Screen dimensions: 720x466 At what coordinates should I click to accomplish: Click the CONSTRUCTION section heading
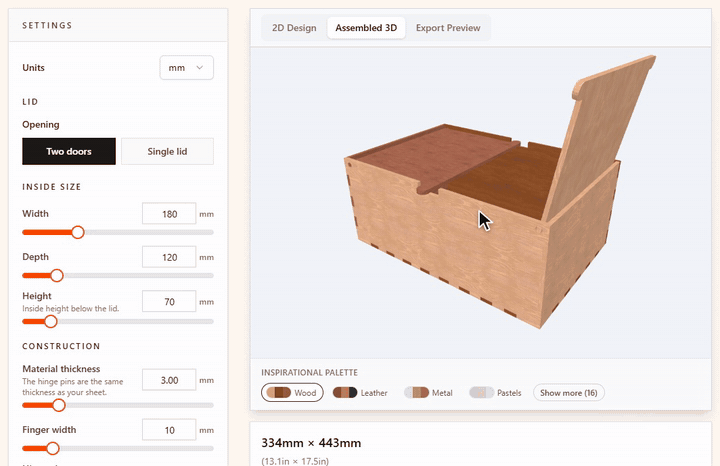[x=61, y=346]
